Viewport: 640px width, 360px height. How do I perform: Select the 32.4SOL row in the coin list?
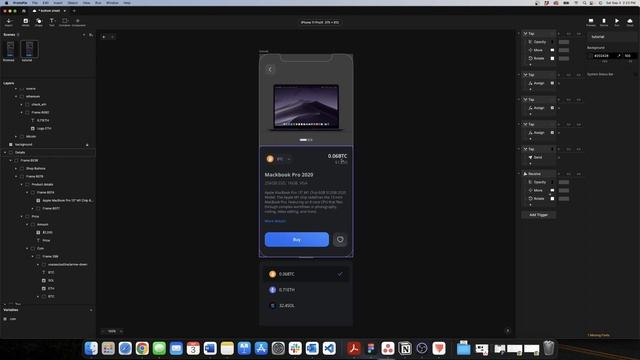coord(306,305)
